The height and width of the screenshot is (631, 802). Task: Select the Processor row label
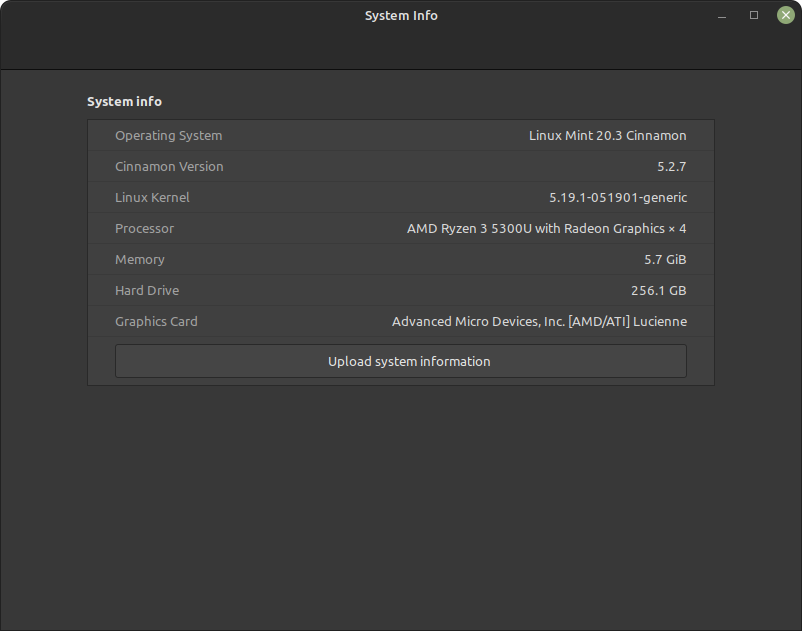click(x=144, y=228)
